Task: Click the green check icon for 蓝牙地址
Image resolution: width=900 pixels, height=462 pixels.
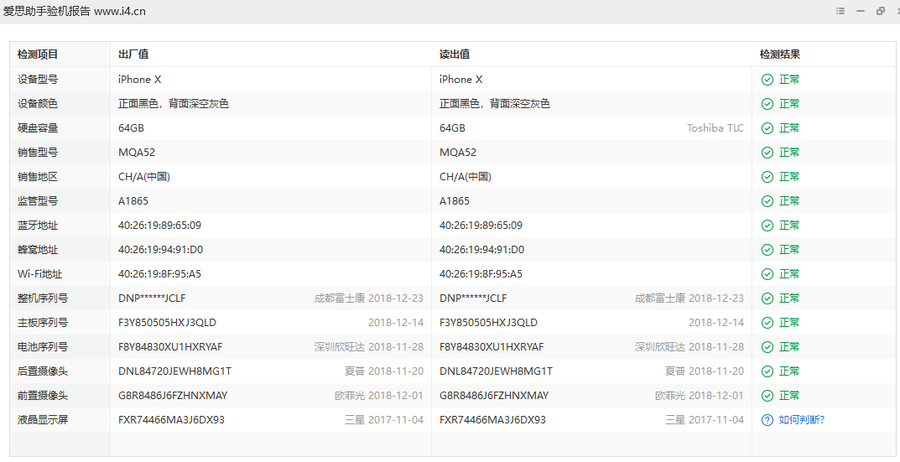Action: tap(767, 225)
